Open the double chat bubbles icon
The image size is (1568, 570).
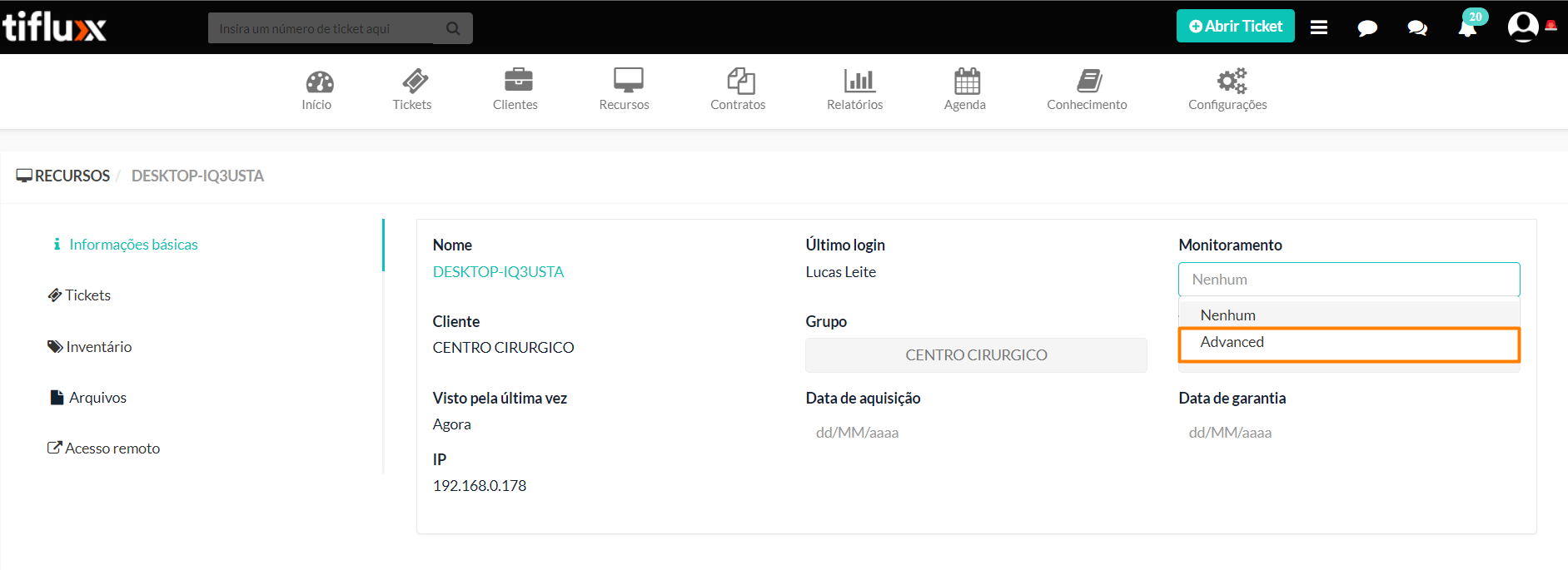coord(1417,28)
